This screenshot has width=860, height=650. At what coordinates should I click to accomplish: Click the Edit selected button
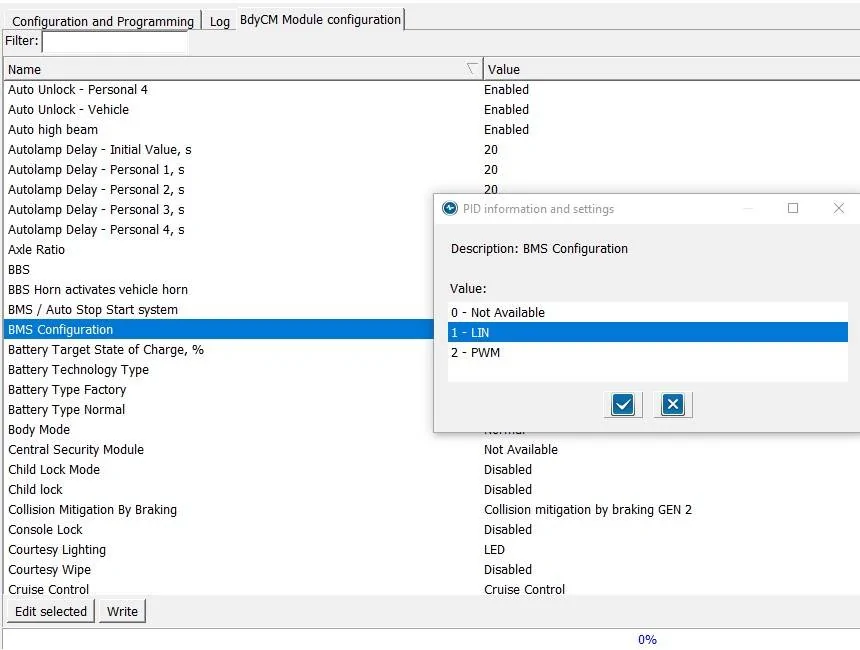(x=50, y=611)
